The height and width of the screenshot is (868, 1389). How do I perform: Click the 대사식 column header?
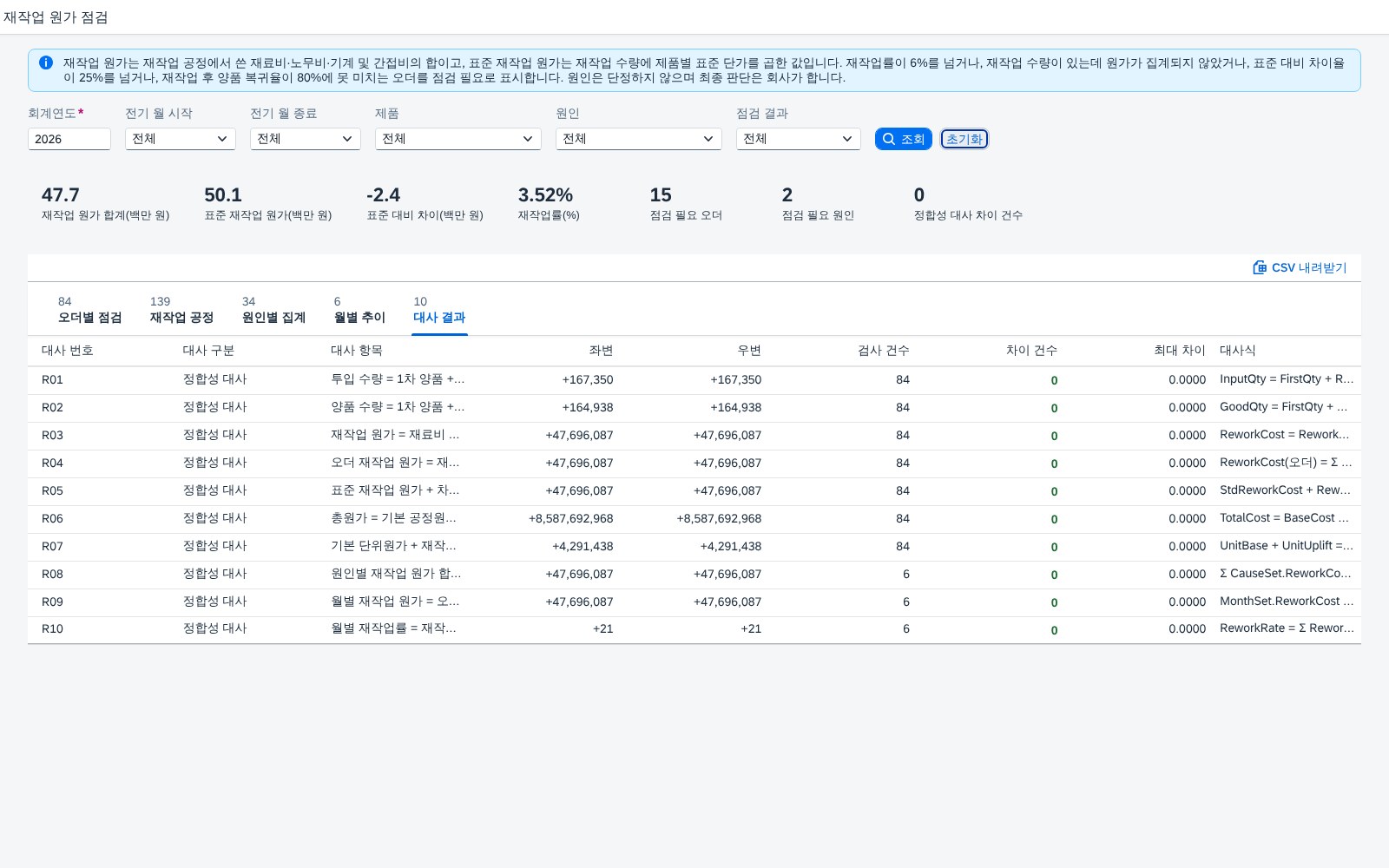1238,351
